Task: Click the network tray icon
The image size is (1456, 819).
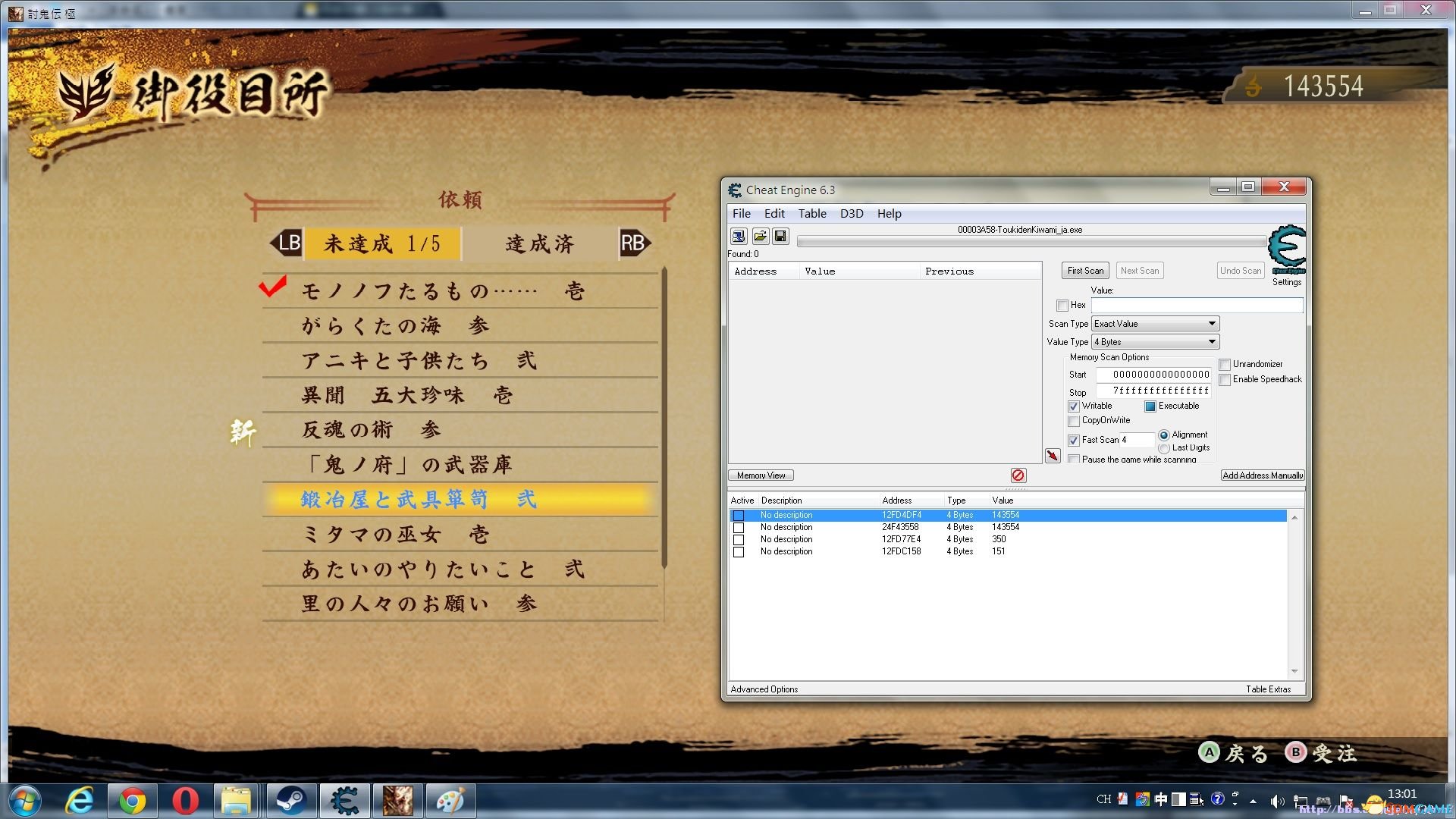Action: coord(1301,801)
